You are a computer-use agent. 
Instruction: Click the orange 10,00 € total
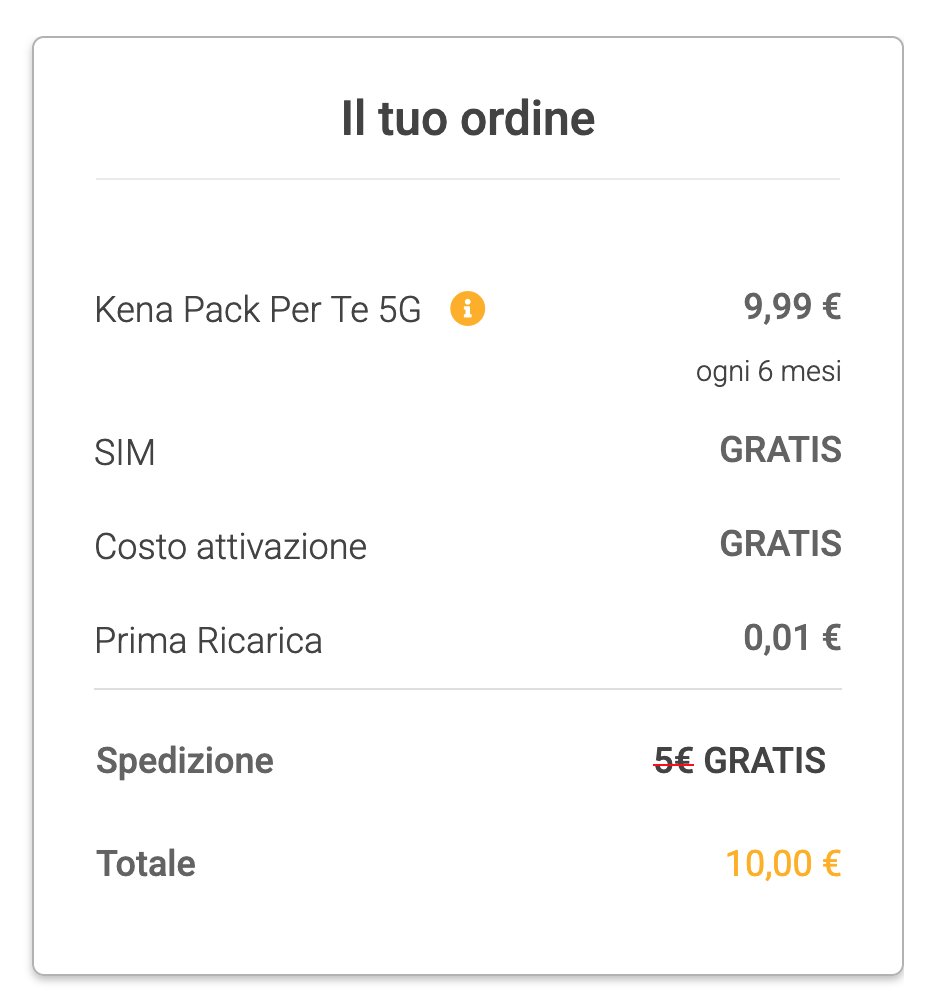(x=783, y=863)
